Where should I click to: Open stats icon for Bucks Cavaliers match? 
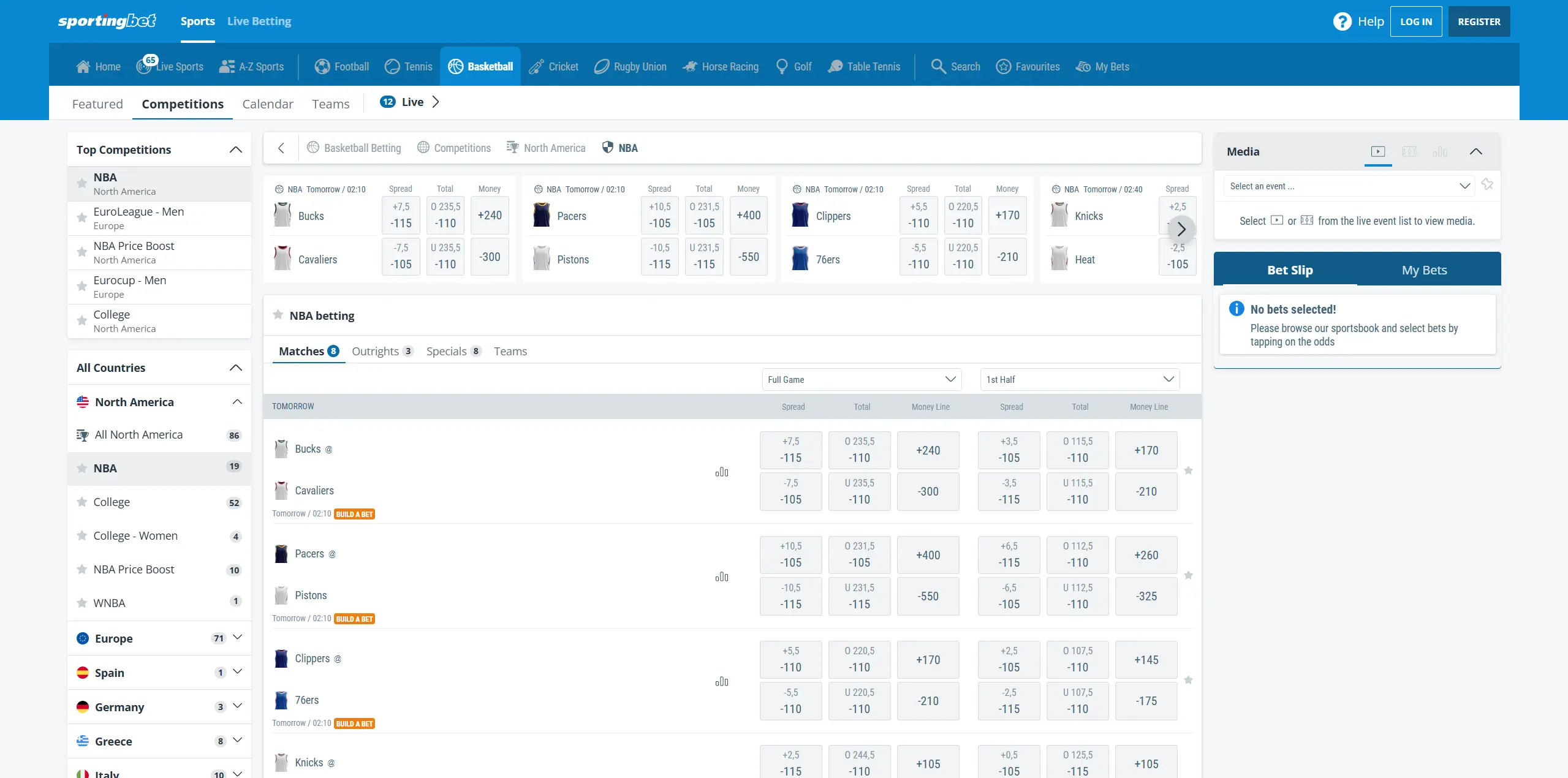coord(722,472)
